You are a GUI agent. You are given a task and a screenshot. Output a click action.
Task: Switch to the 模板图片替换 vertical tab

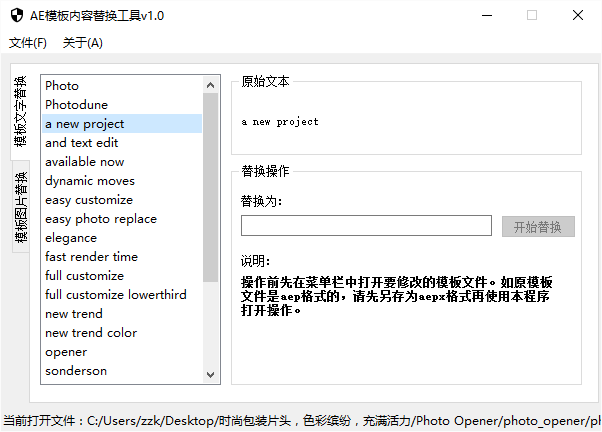(21, 207)
